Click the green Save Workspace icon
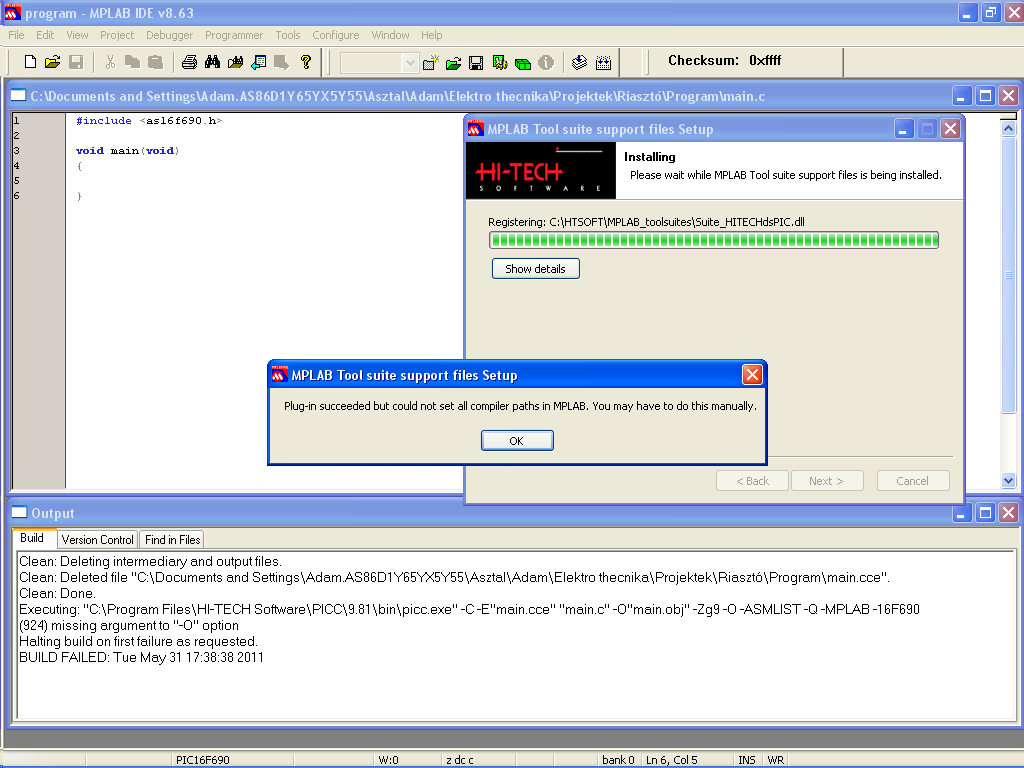1024x768 pixels. click(x=476, y=63)
